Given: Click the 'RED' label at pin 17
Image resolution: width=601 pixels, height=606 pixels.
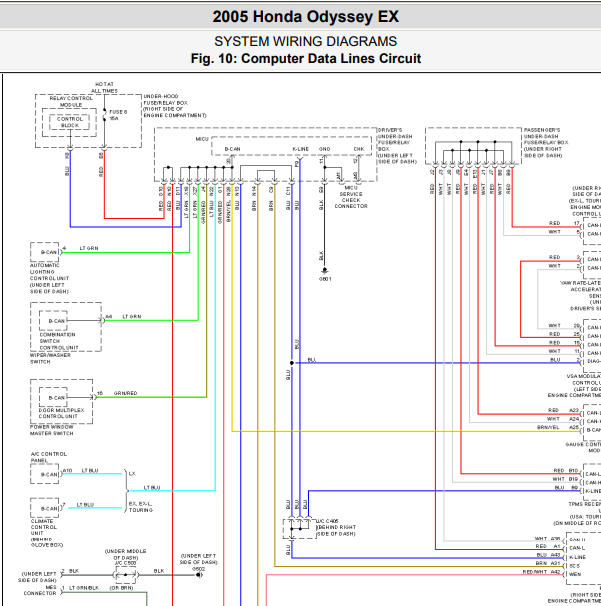Looking at the screenshot, I should click(x=554, y=223).
